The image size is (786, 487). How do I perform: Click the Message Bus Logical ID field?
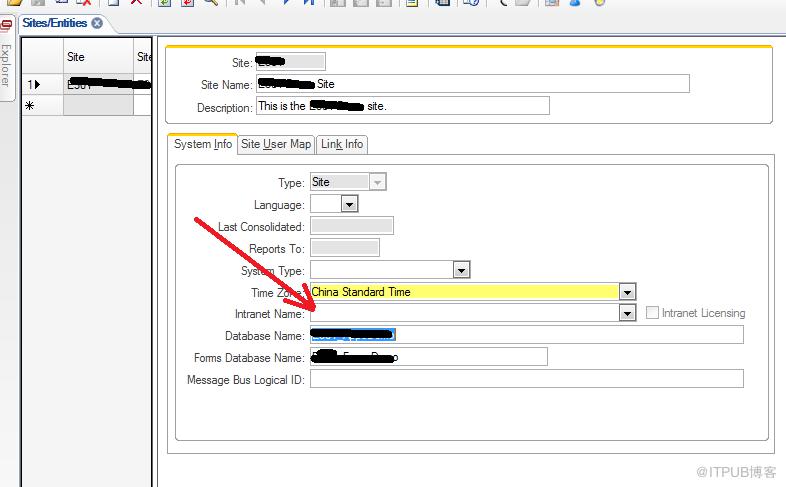point(527,379)
